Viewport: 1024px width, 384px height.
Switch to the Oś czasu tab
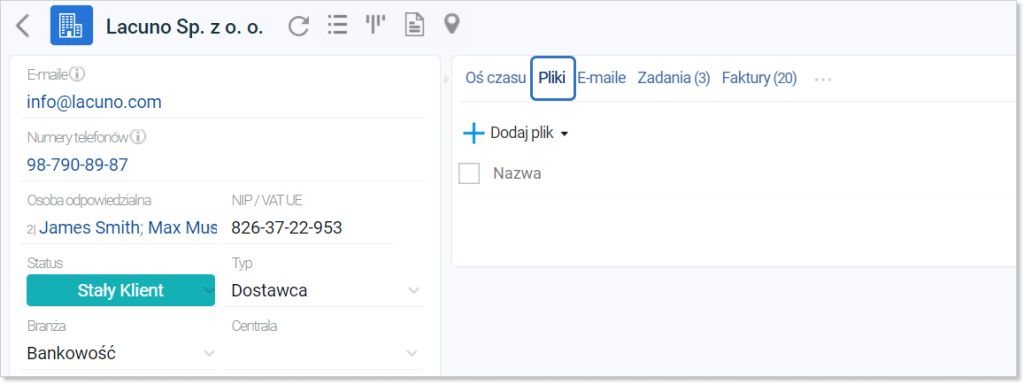click(x=496, y=78)
